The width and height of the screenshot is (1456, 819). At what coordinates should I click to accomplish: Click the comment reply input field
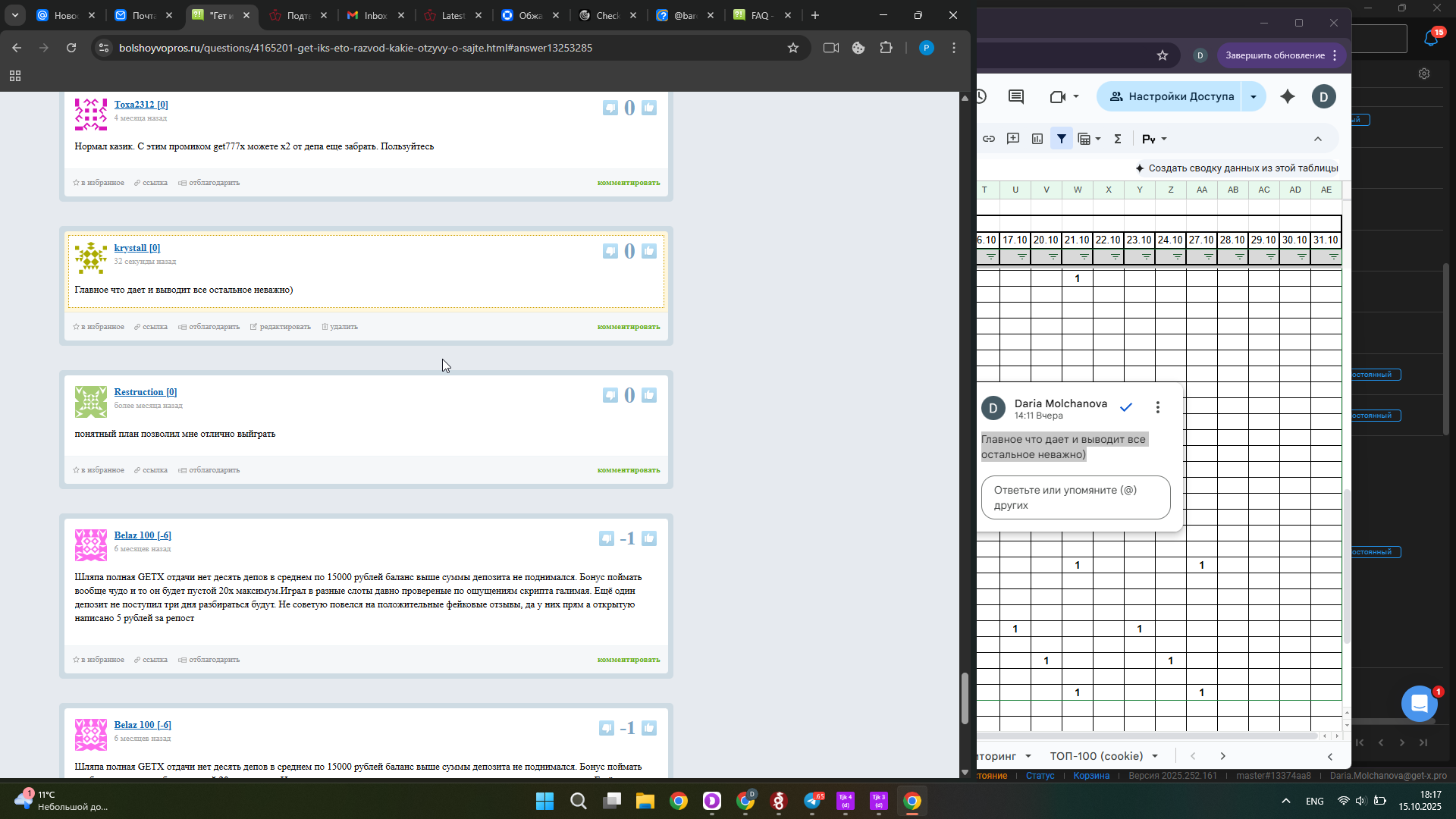click(x=1075, y=497)
